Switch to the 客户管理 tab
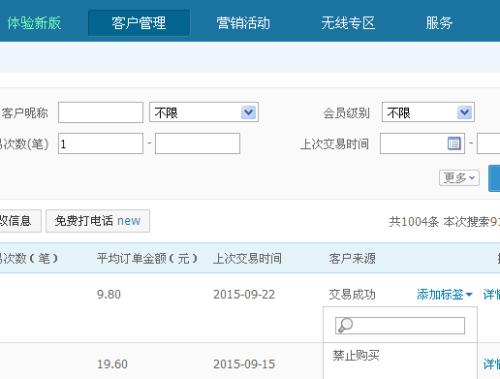The image size is (500, 379). point(139,23)
